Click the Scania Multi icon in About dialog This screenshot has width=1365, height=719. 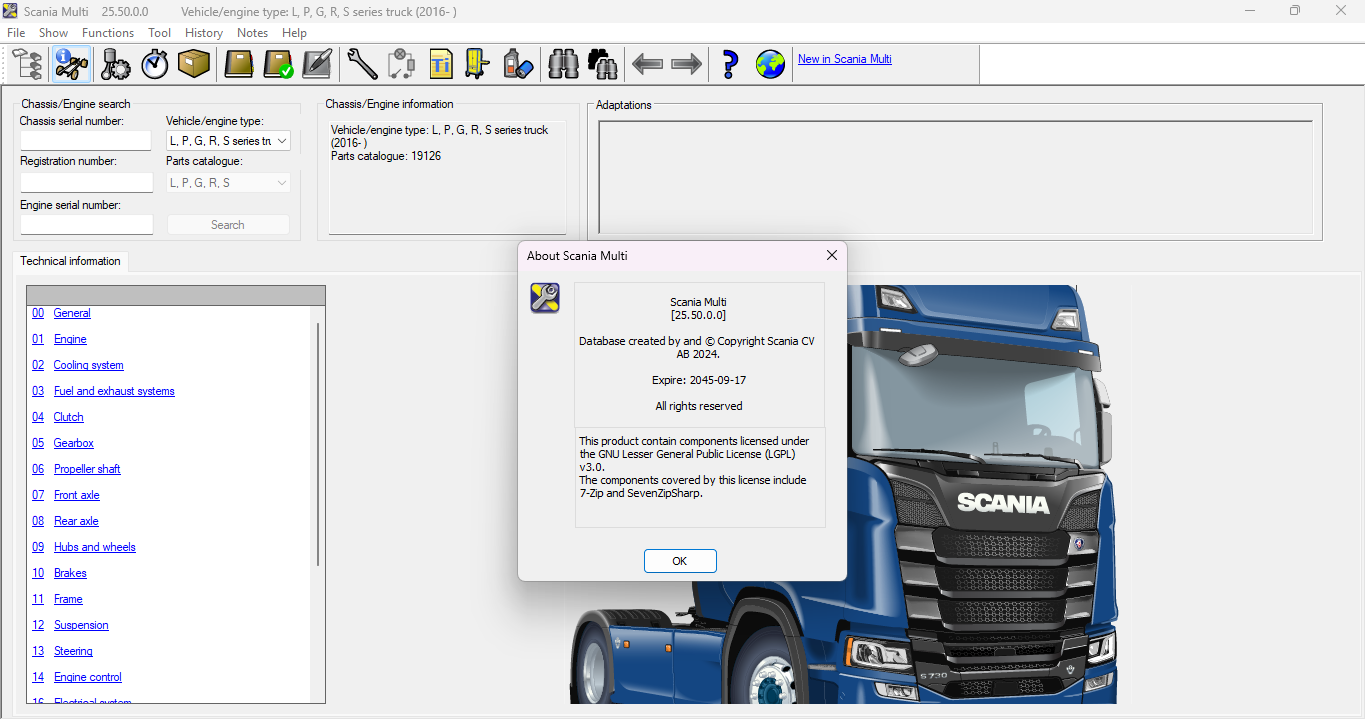[545, 298]
